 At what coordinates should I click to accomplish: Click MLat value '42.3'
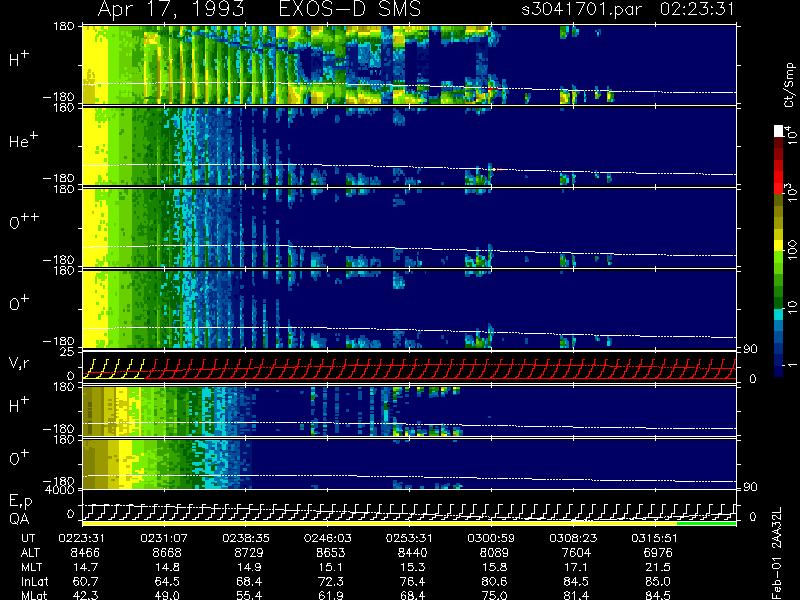pyautogui.click(x=85, y=595)
